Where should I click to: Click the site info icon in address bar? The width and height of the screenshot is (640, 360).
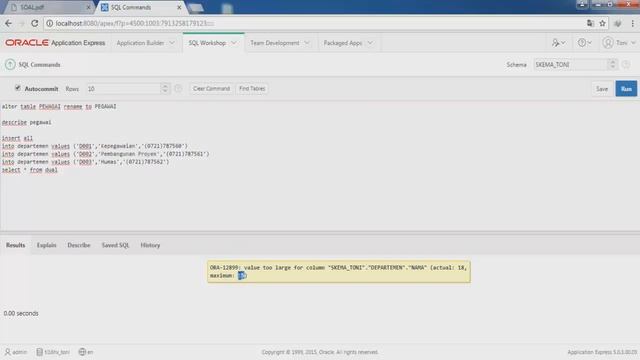[x=49, y=23]
